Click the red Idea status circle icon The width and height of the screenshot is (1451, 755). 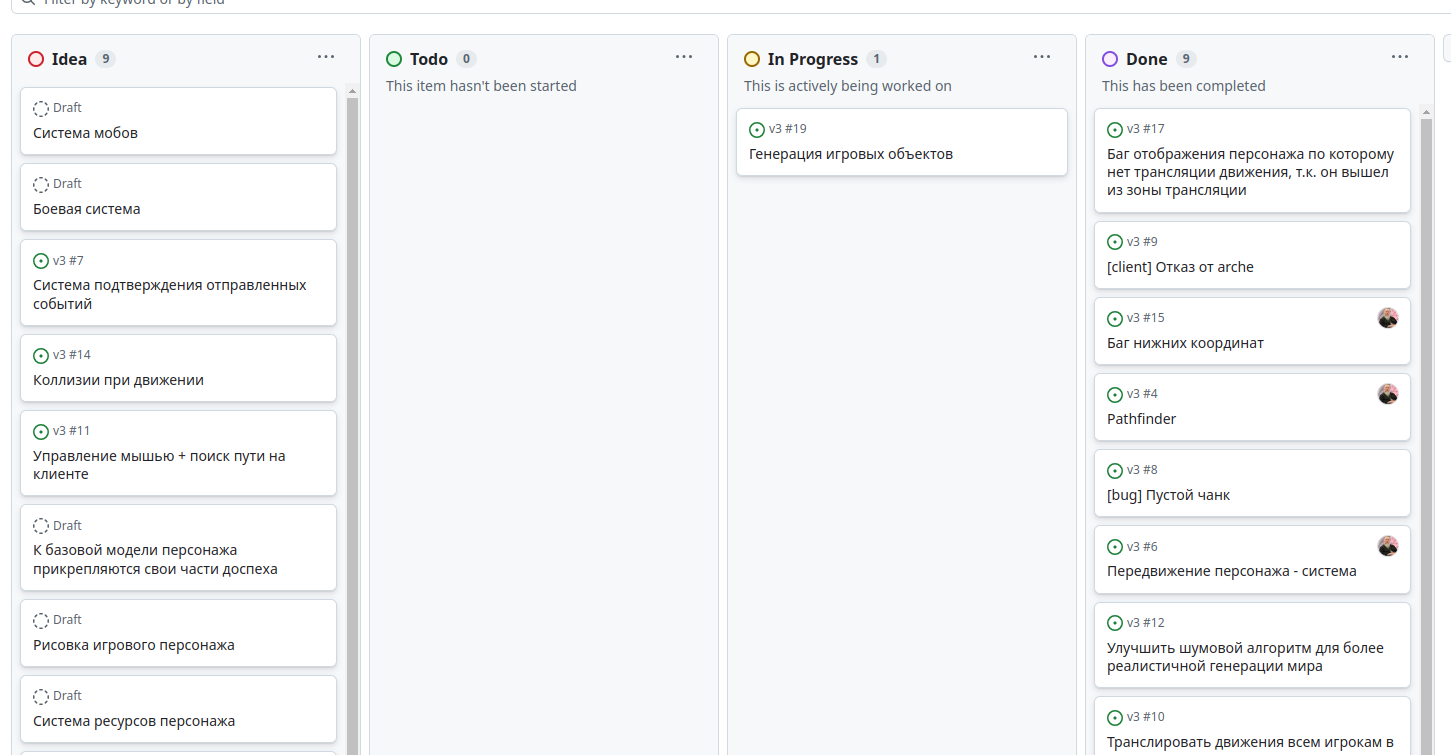tap(36, 59)
